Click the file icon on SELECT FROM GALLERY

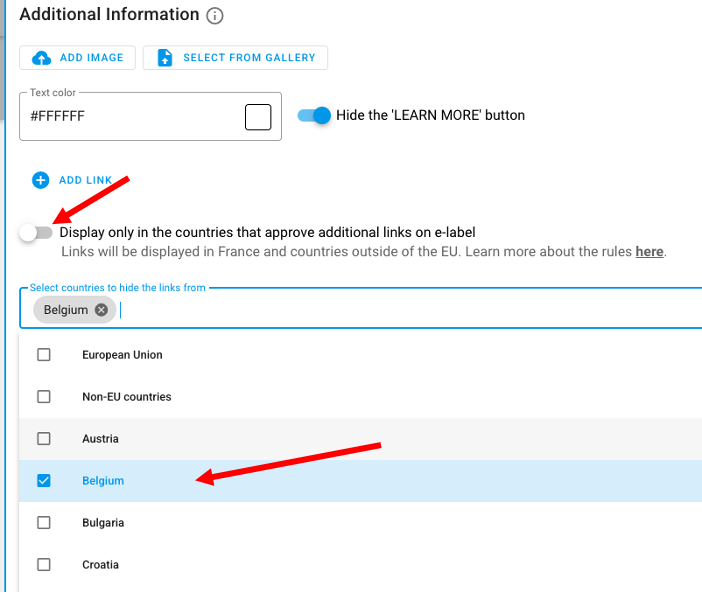tap(165, 58)
